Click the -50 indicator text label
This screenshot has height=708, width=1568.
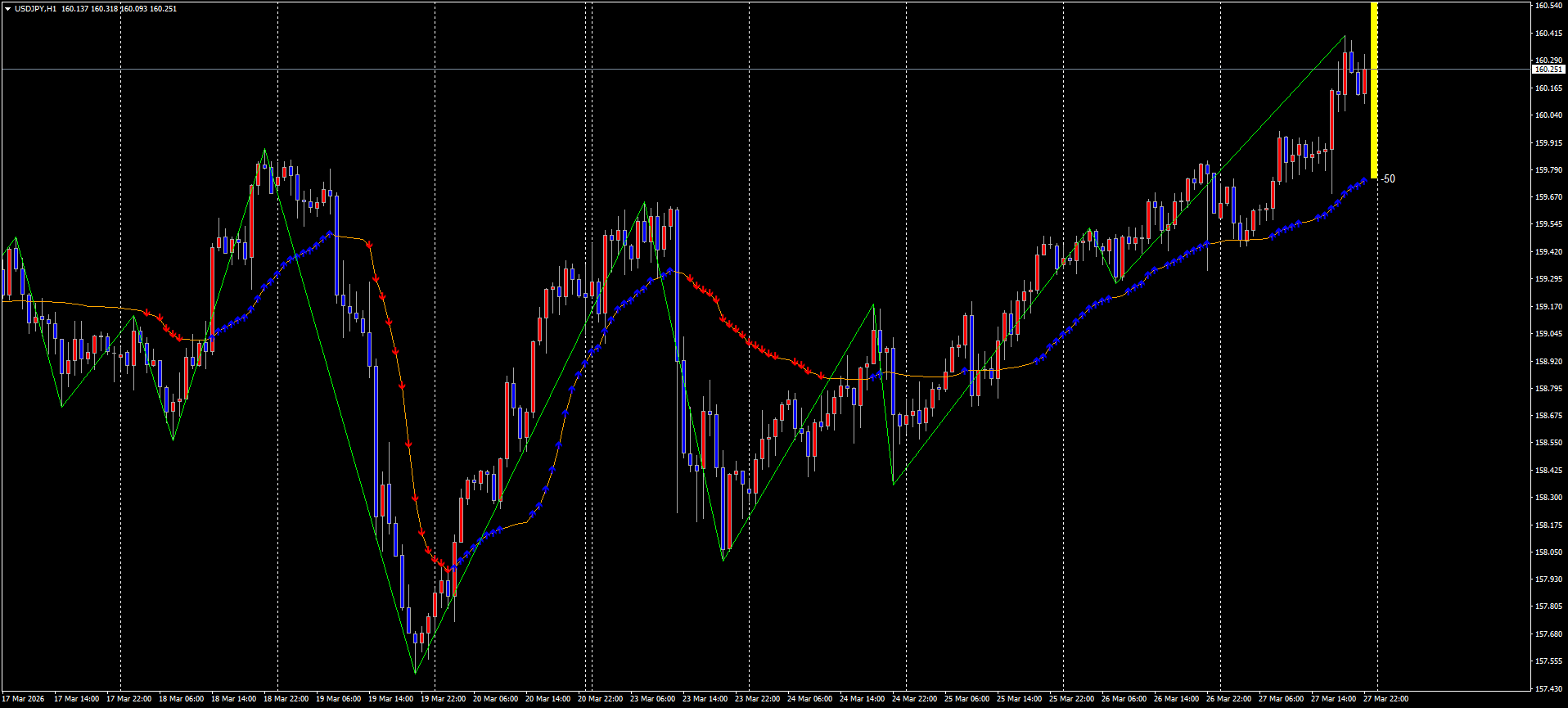point(1389,179)
